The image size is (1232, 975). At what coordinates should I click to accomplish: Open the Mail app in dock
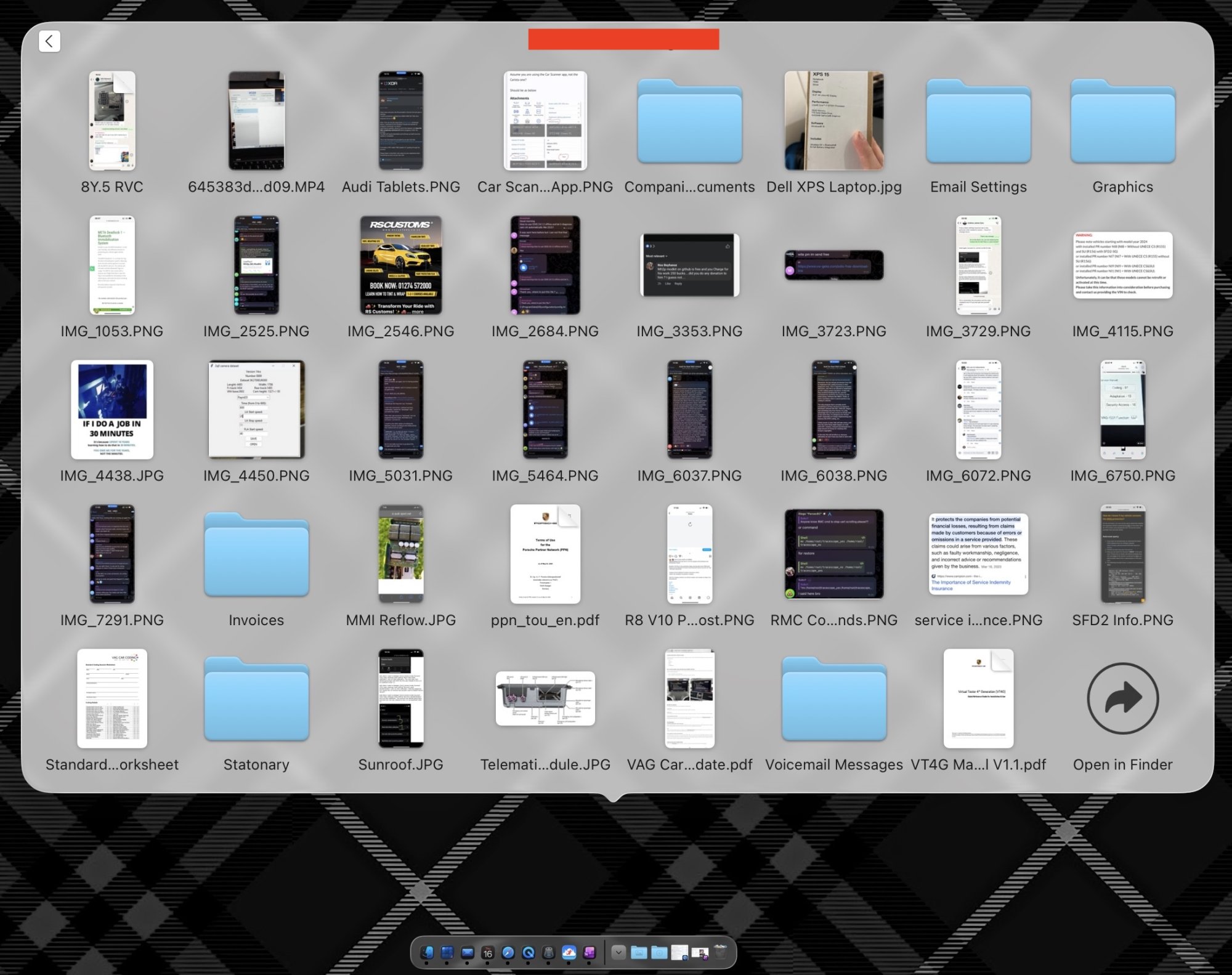pyautogui.click(x=467, y=952)
